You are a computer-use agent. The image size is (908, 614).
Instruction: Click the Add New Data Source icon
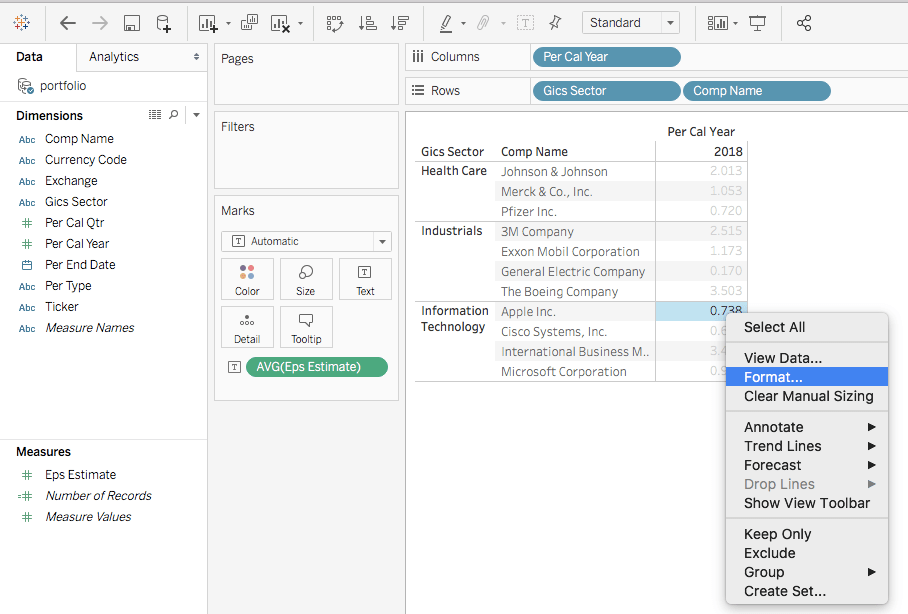tap(163, 22)
